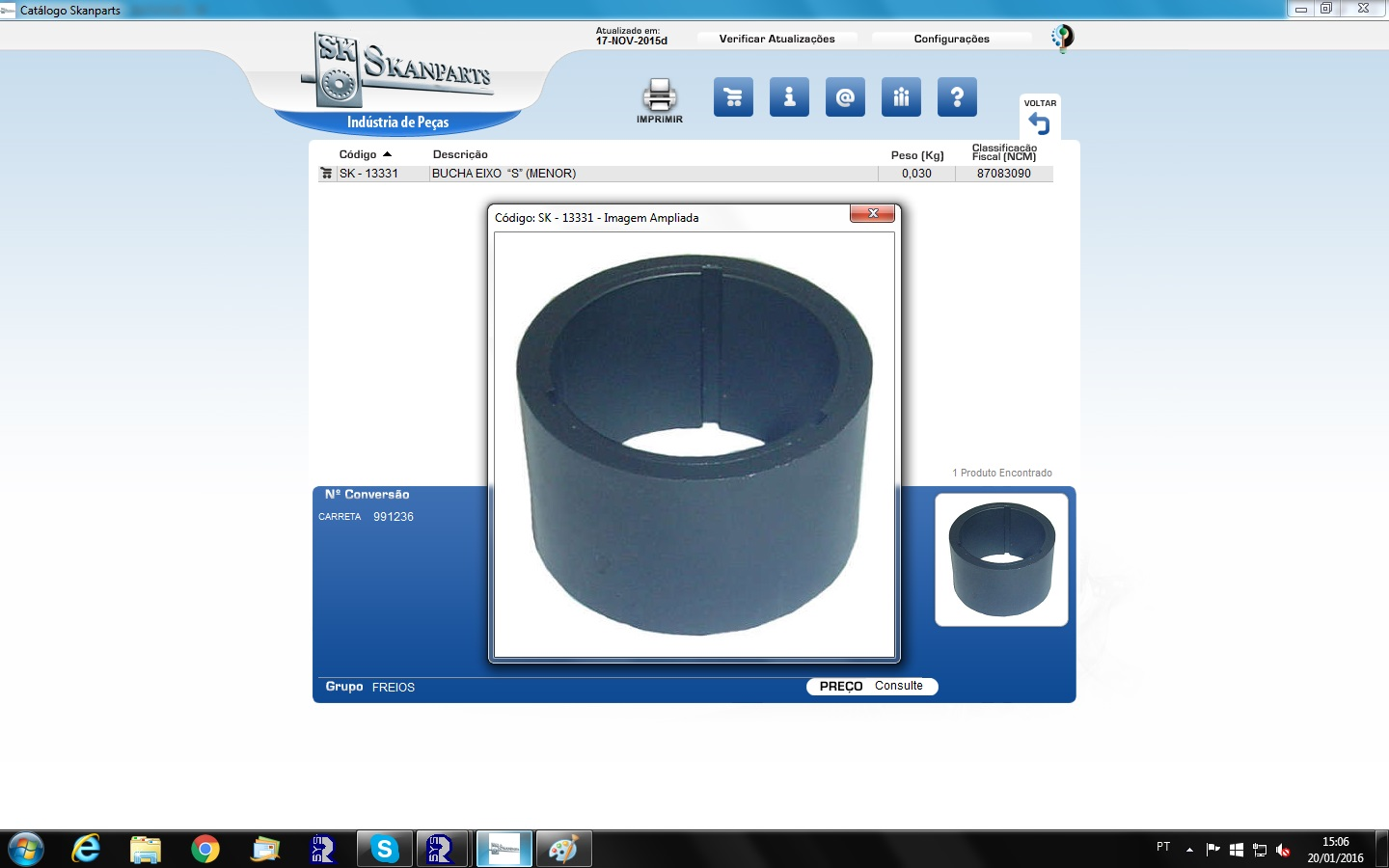Click the information 'i' toolbar icon
This screenshot has width=1389, height=868.
pos(789,97)
